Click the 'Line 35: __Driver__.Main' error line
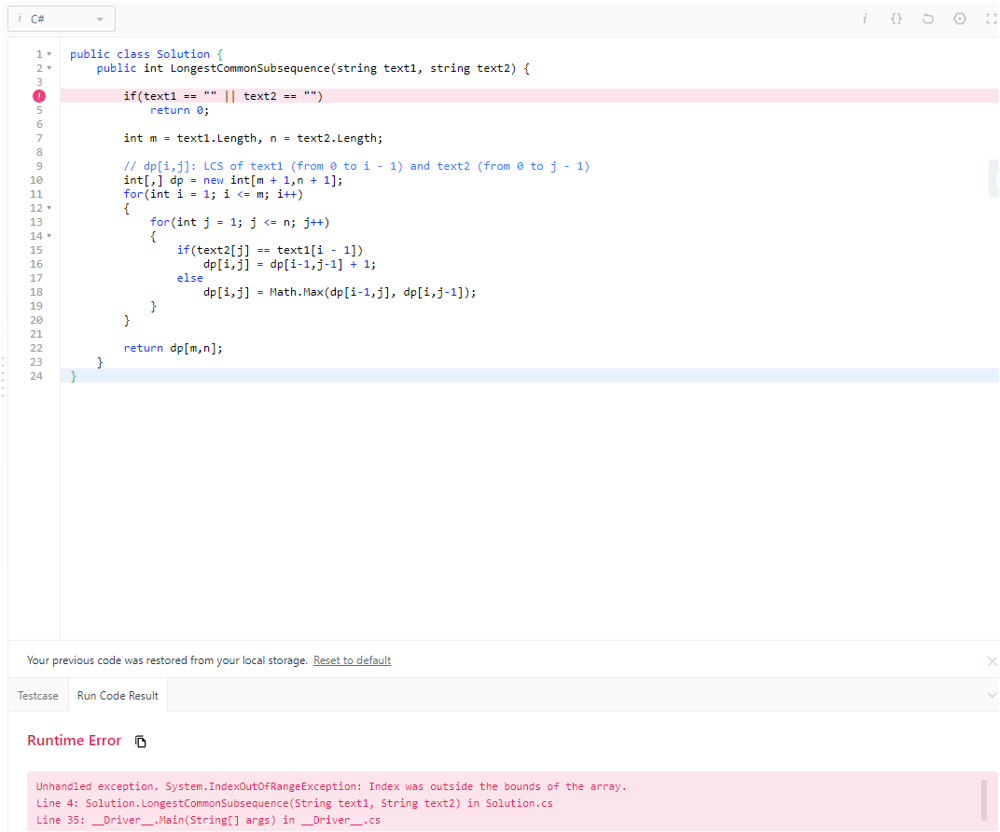The image size is (1000, 832). click(208, 820)
